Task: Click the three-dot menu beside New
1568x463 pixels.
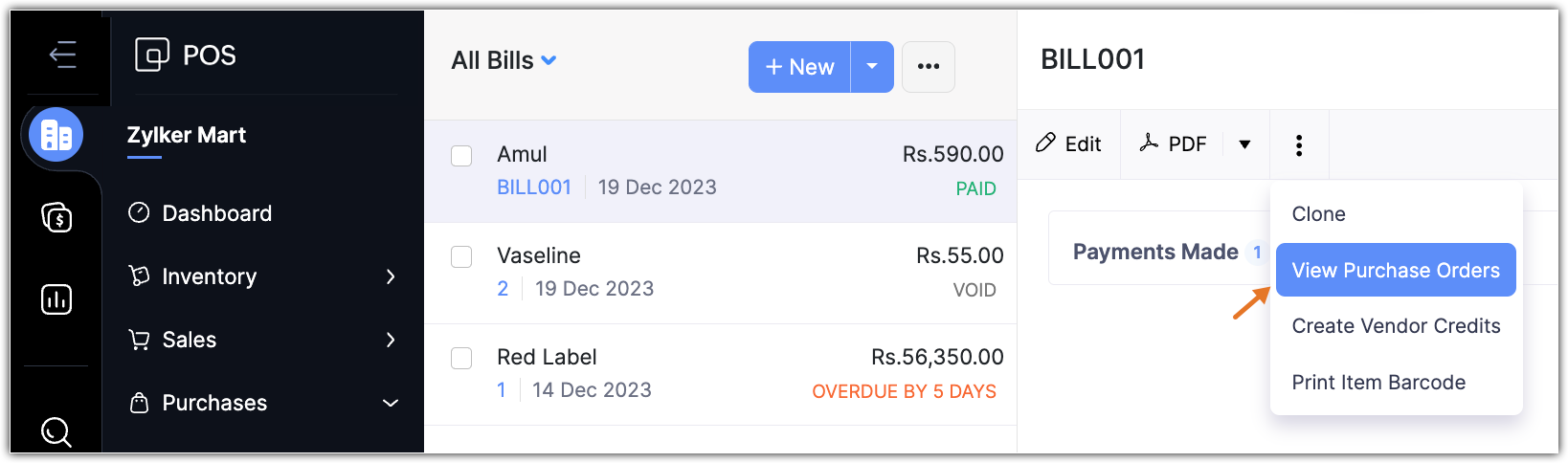Action: [x=928, y=67]
